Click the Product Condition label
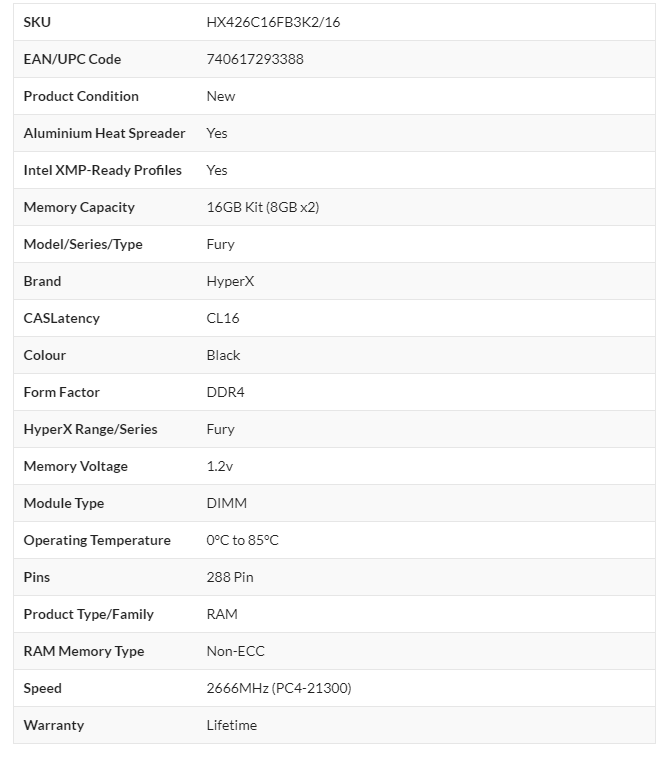671x759 pixels. click(x=81, y=96)
